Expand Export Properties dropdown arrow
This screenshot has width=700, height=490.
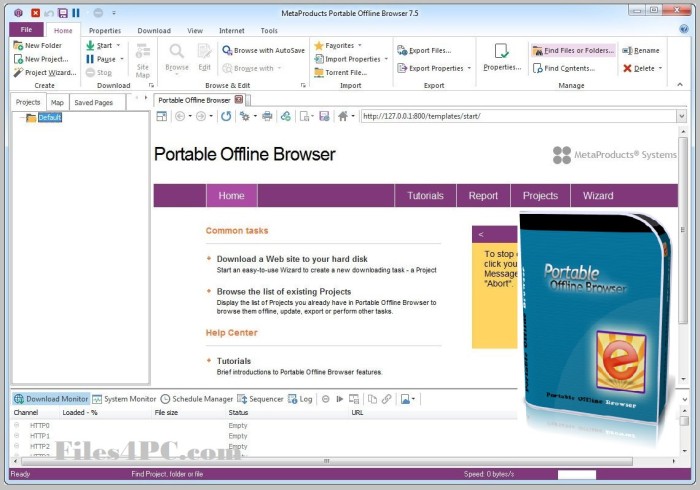[x=469, y=68]
